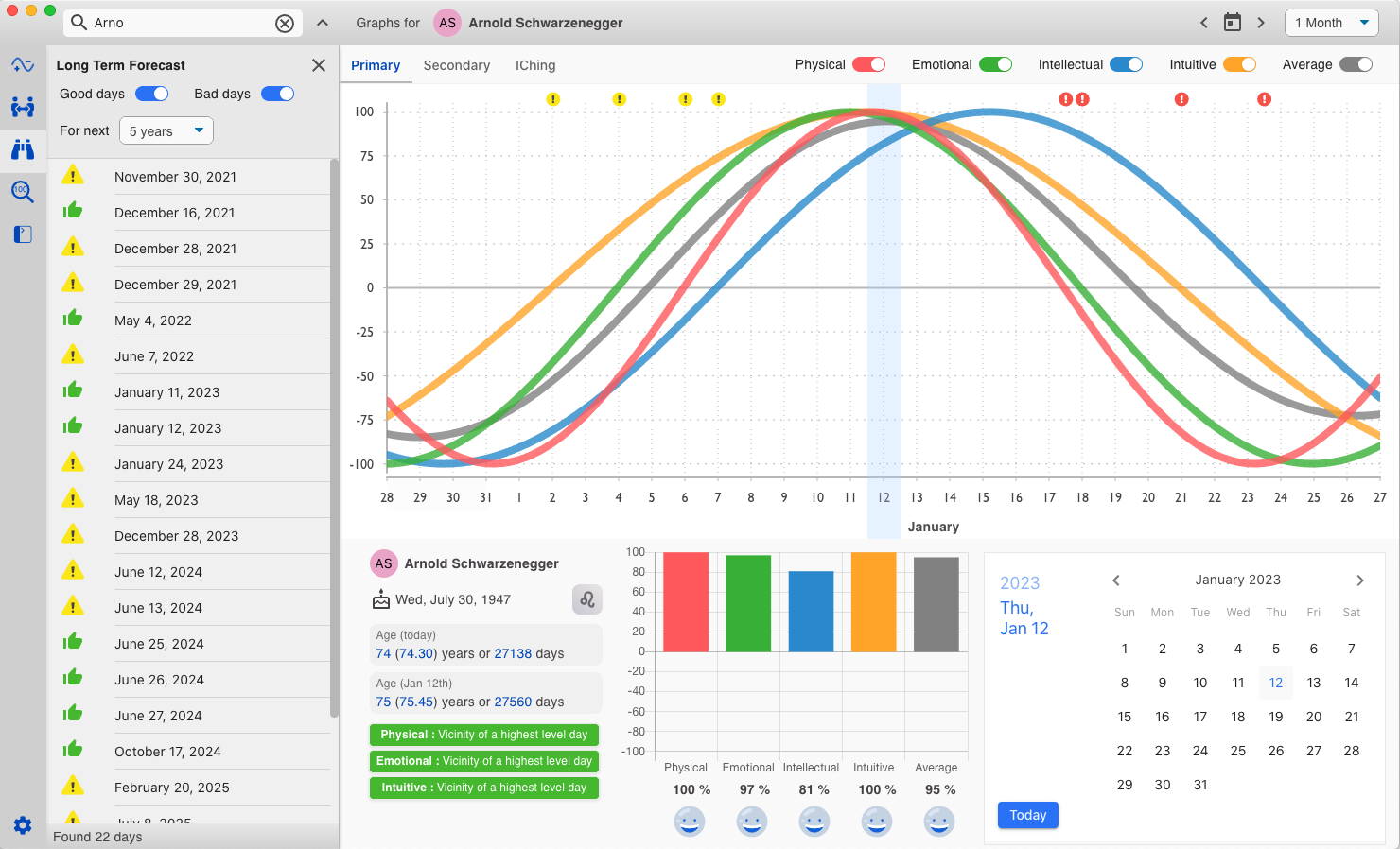
Task: Click the blue Intellectual bar in chart
Action: click(x=811, y=612)
